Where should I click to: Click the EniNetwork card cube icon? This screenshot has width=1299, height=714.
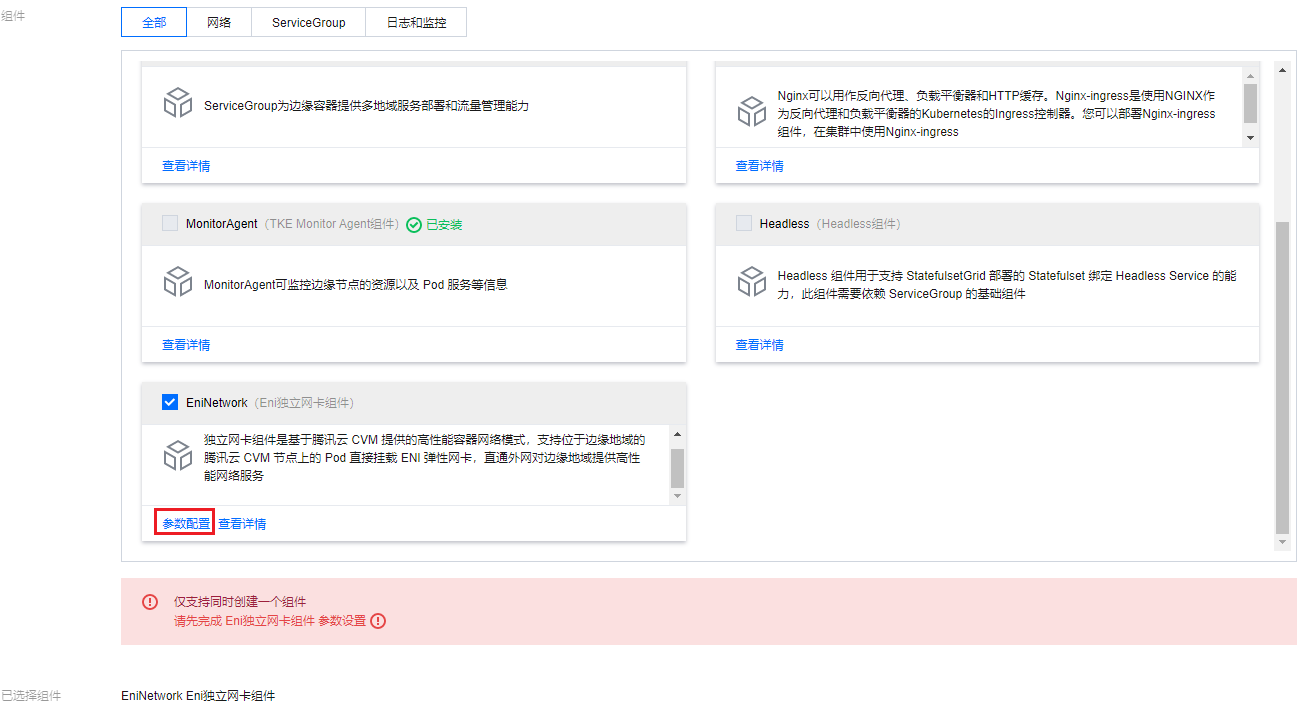pyautogui.click(x=178, y=456)
